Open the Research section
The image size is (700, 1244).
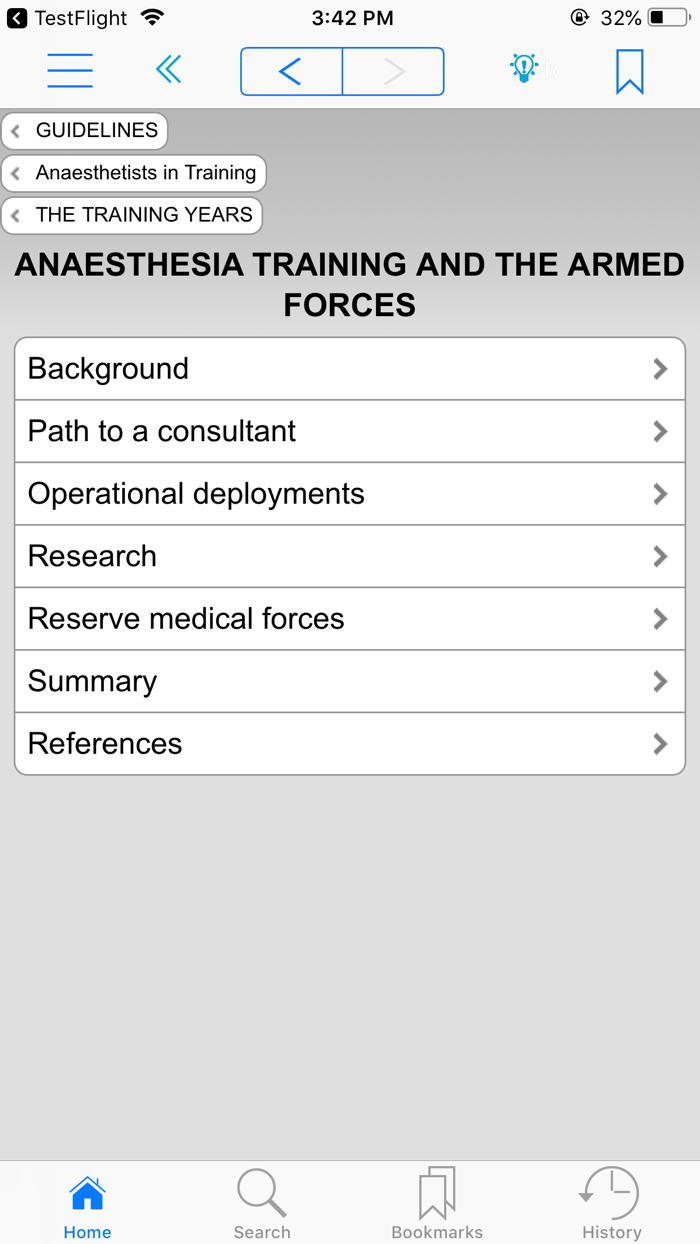(x=349, y=556)
